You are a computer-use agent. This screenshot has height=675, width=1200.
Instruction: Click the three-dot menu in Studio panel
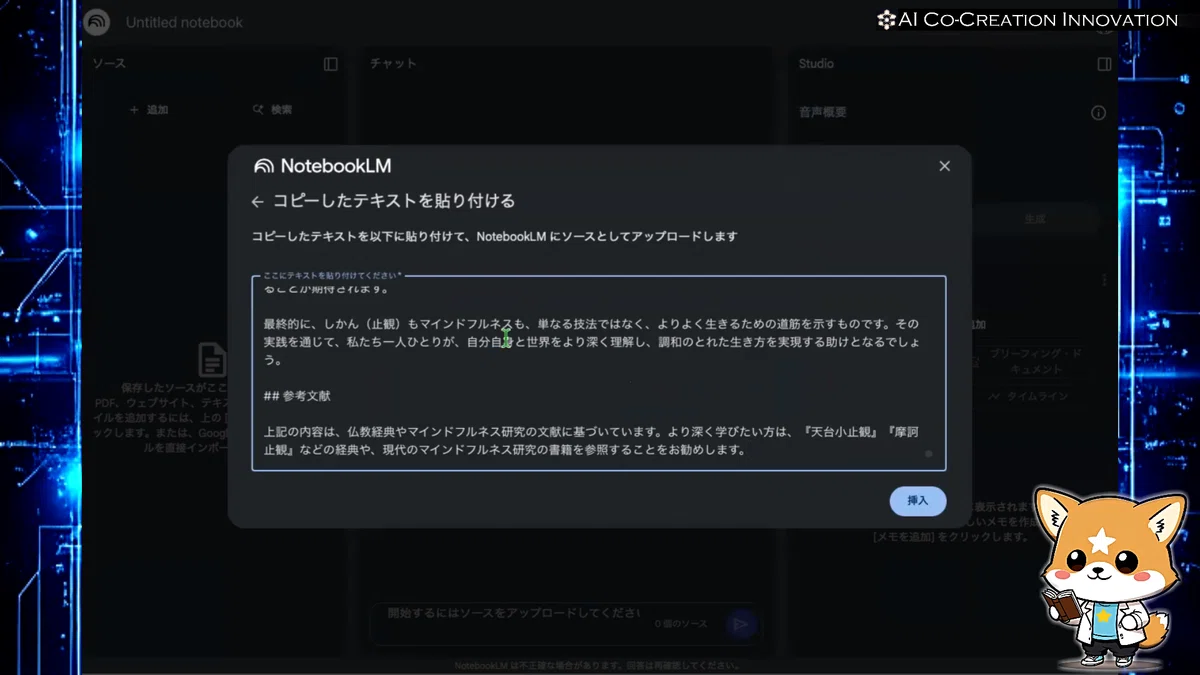pos(1104,280)
